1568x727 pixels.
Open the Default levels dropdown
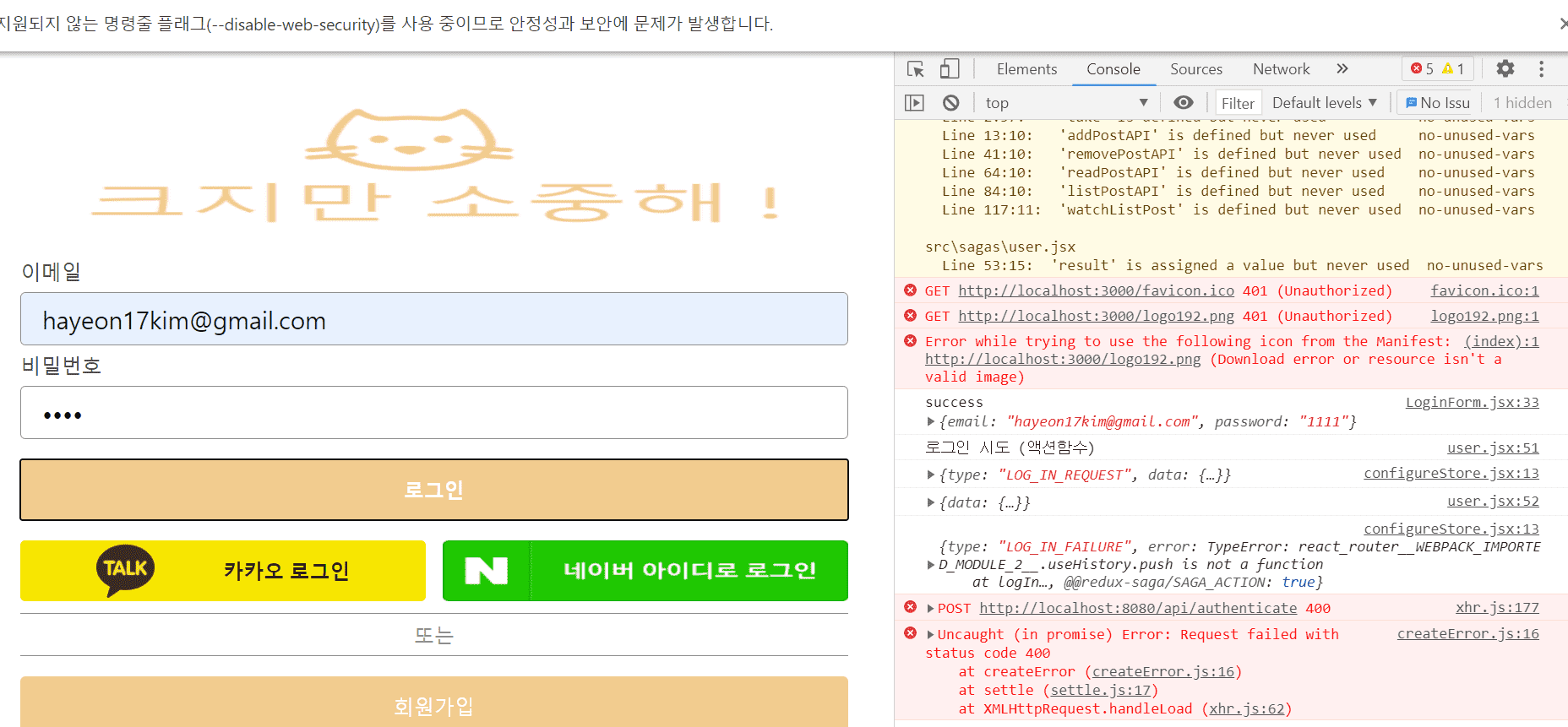coord(1325,103)
